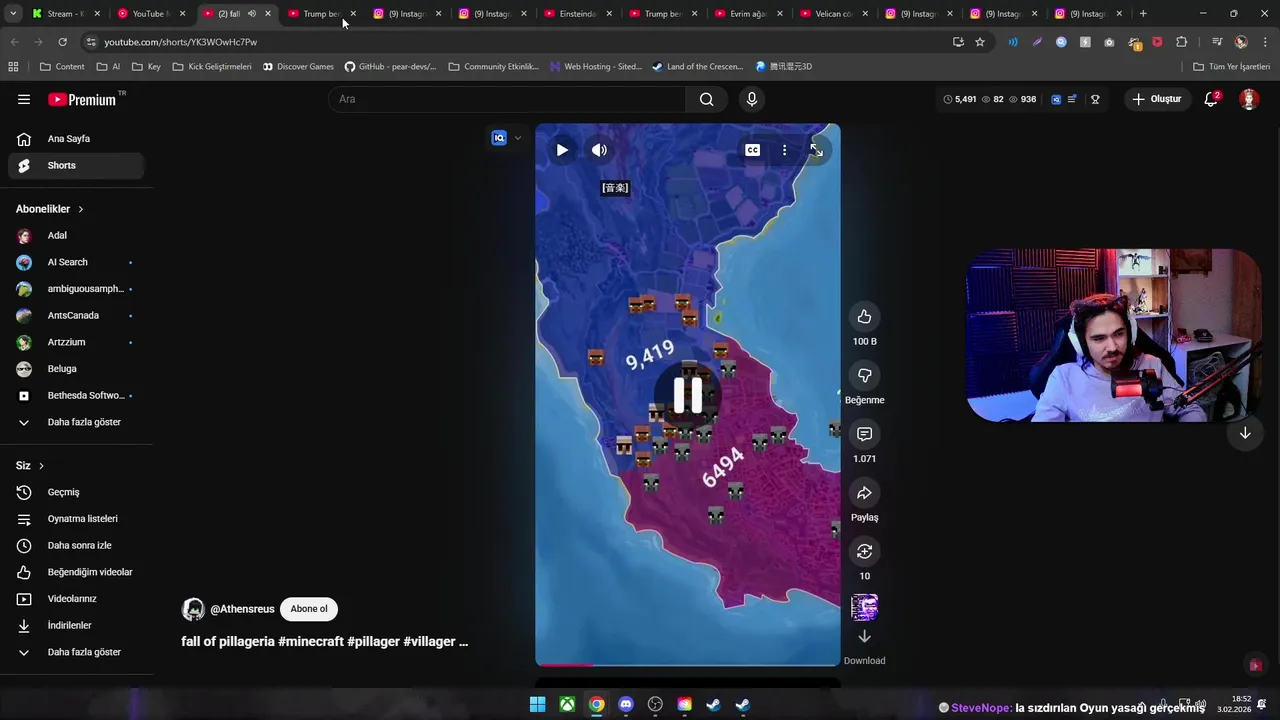Start voice search with microphone icon
The height and width of the screenshot is (720, 1280).
point(752,99)
